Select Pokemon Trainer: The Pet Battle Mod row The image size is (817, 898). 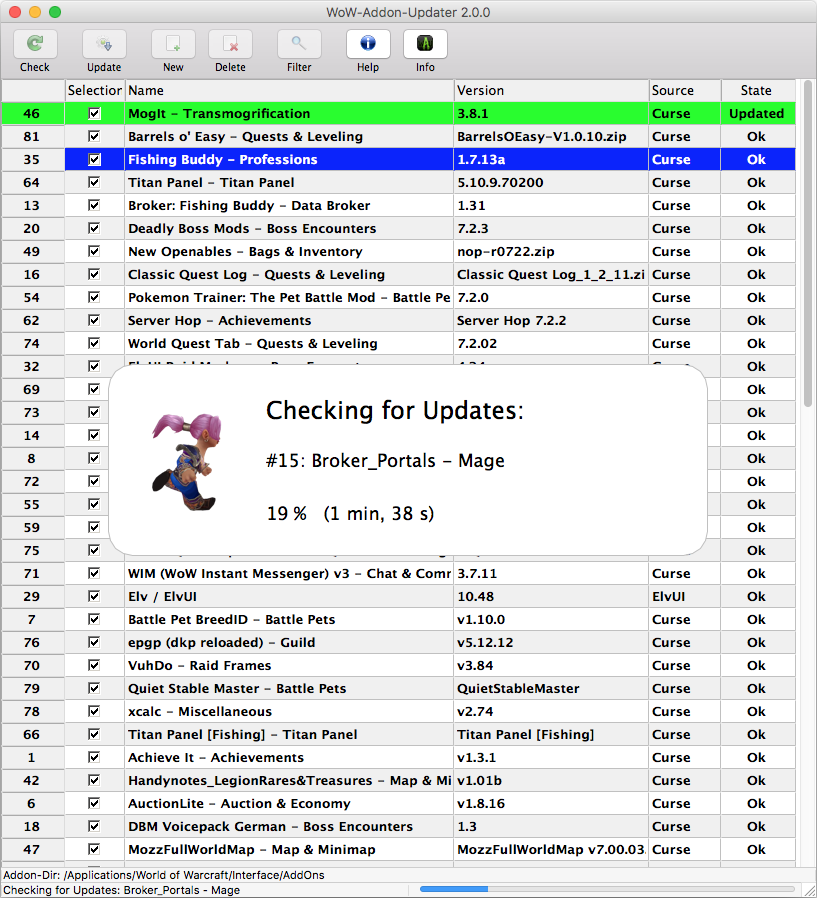tap(398, 297)
